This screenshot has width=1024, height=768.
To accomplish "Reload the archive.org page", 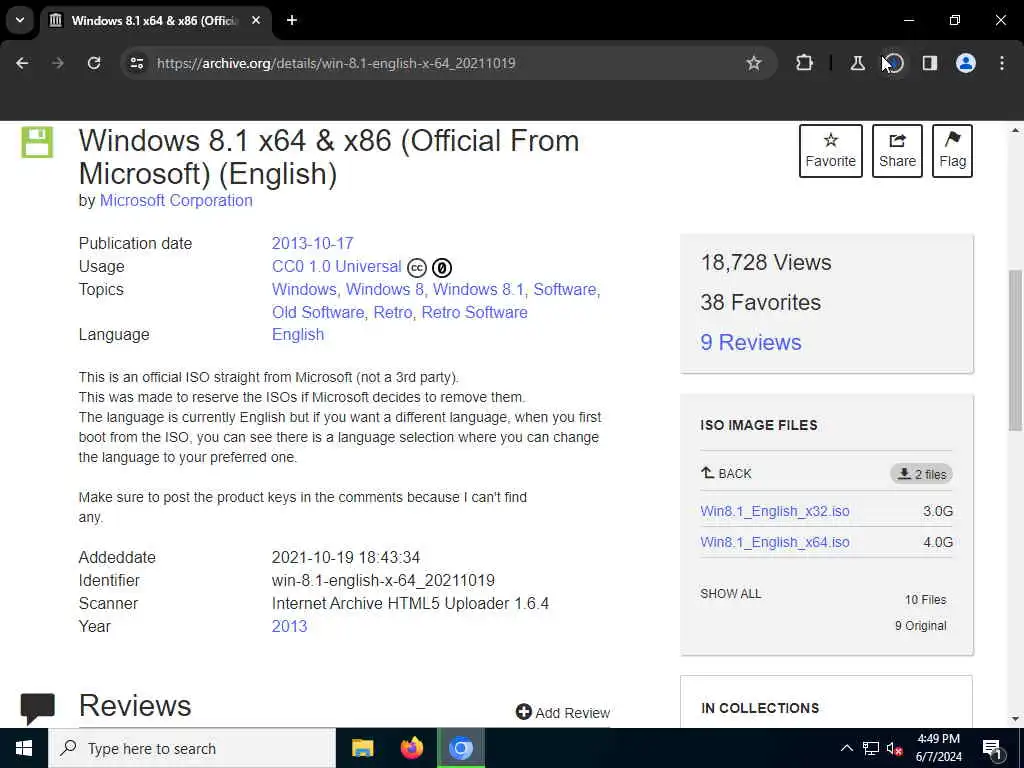I will click(94, 63).
